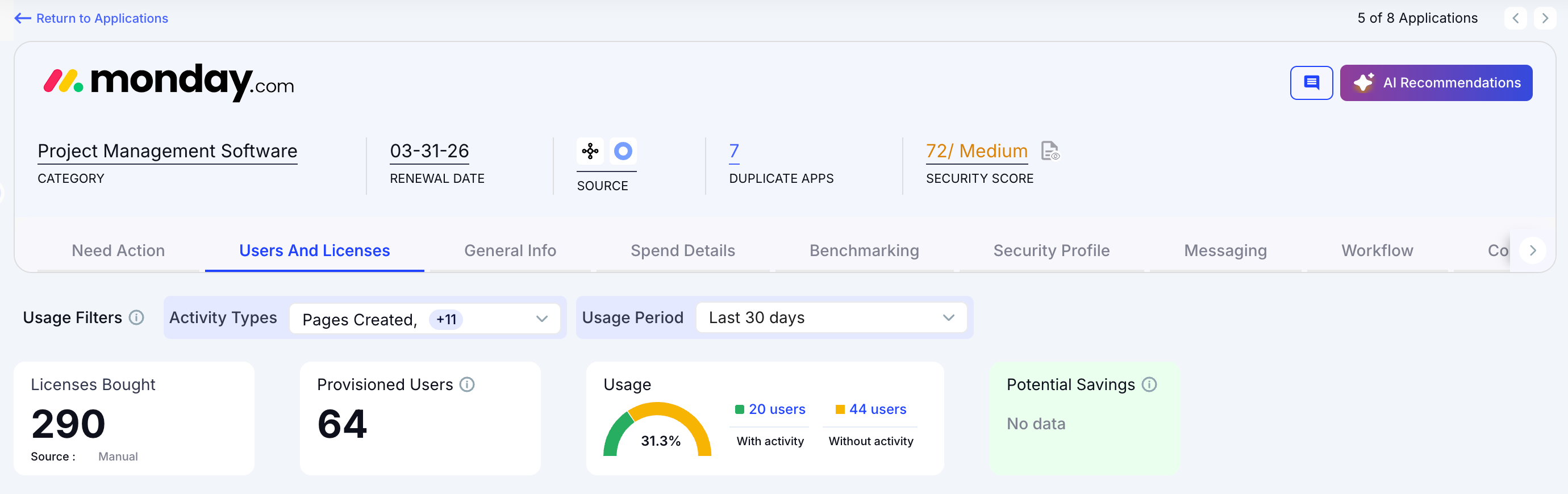Open the Security Profile tab
1568x494 pixels.
[1051, 250]
